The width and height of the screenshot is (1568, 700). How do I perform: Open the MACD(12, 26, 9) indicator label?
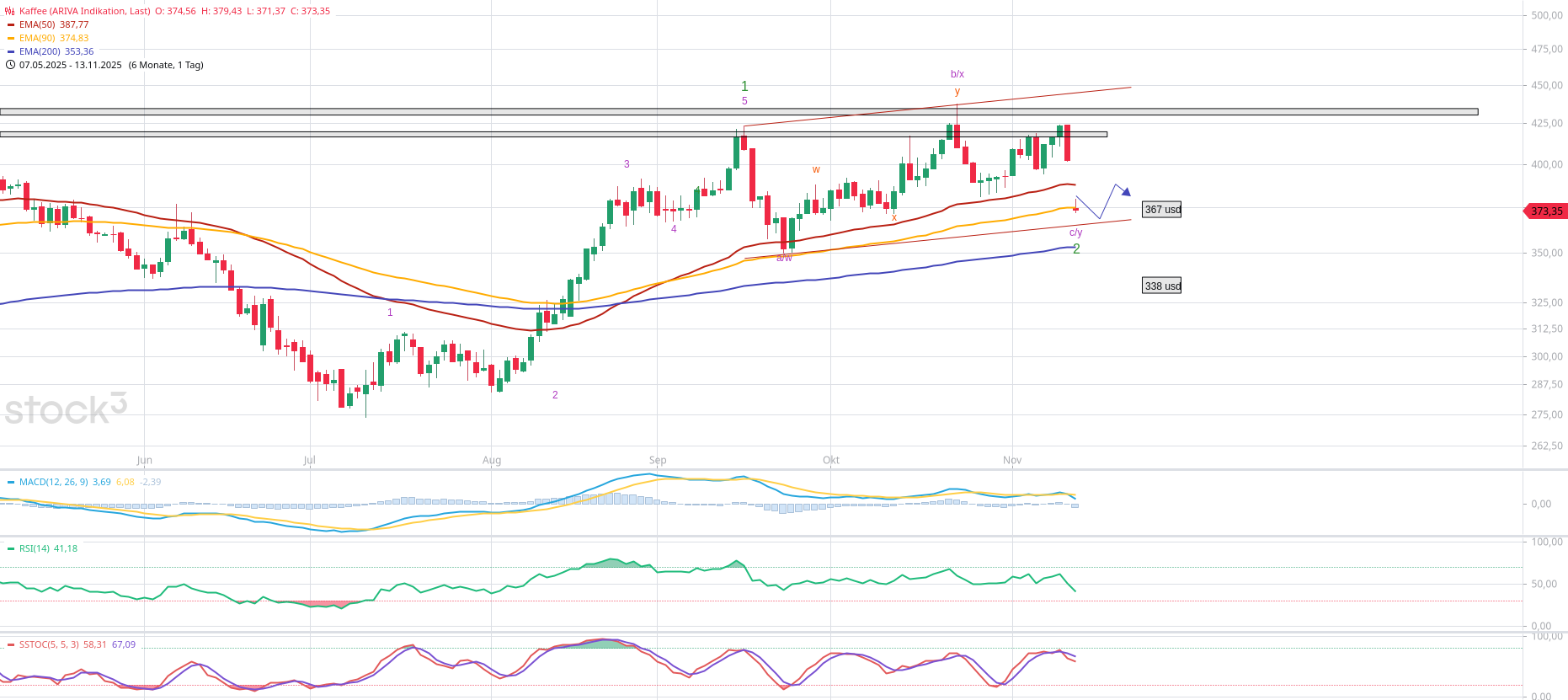54,482
